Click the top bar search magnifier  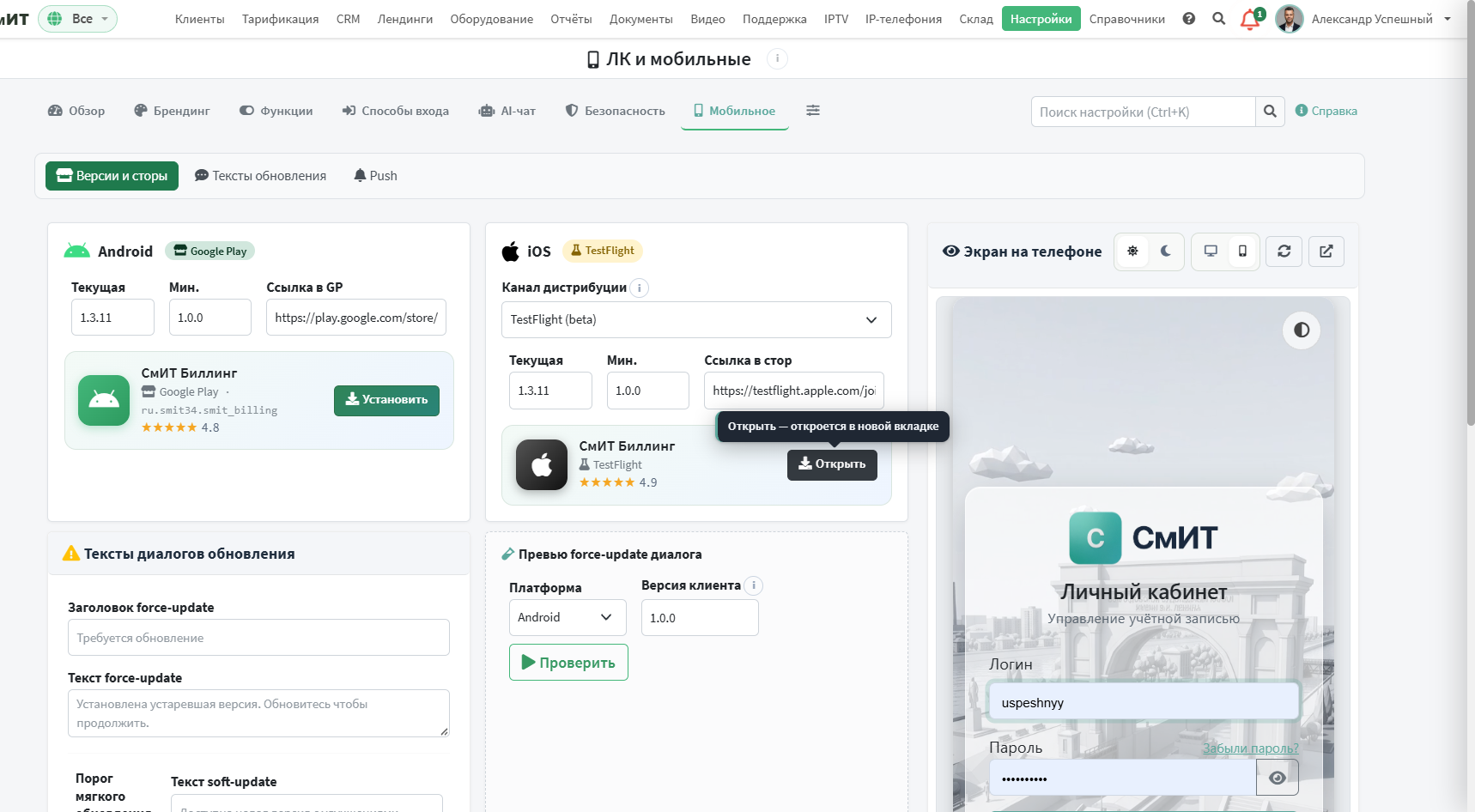(x=1218, y=19)
